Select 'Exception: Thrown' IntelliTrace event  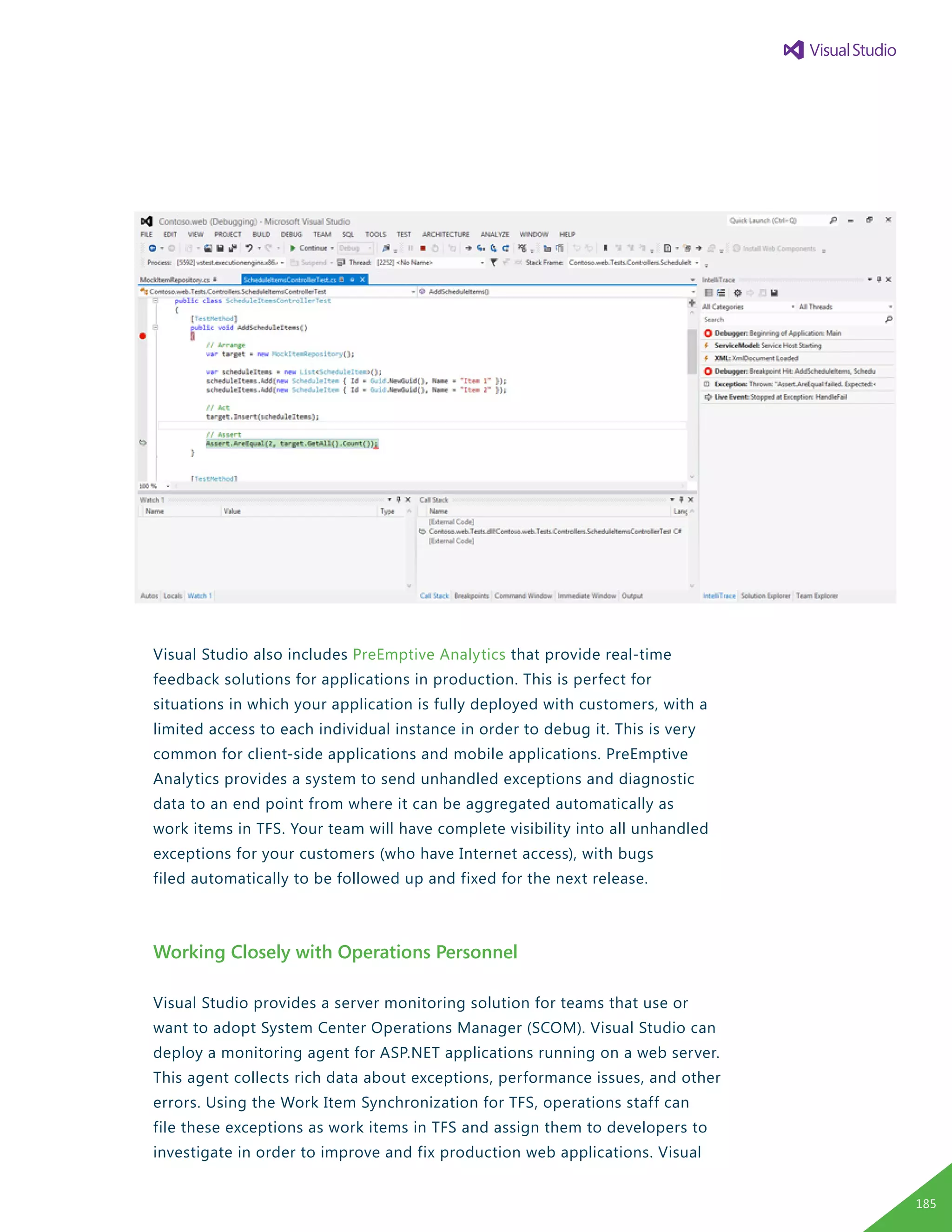coord(798,384)
